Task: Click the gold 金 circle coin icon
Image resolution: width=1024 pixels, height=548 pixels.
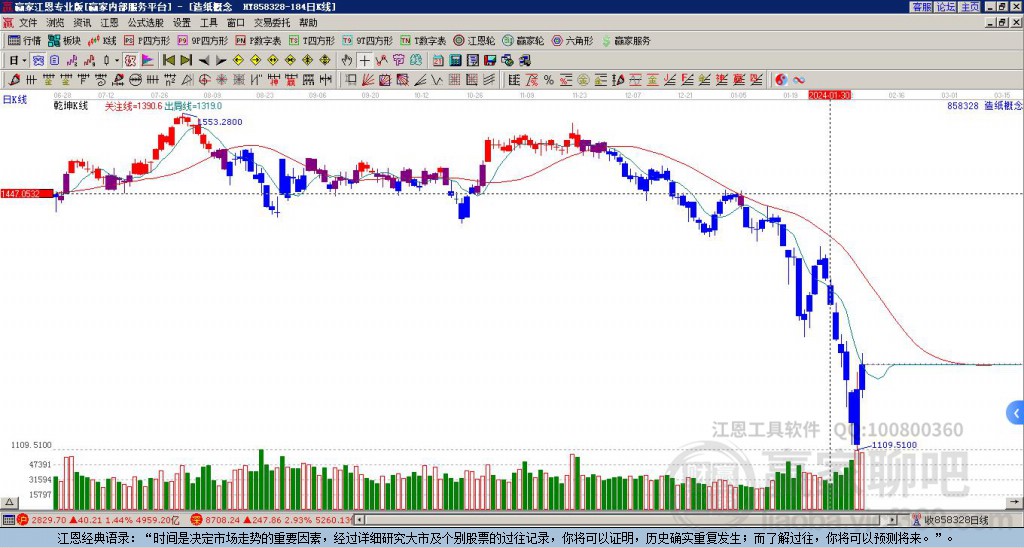Action: pyautogui.click(x=583, y=80)
